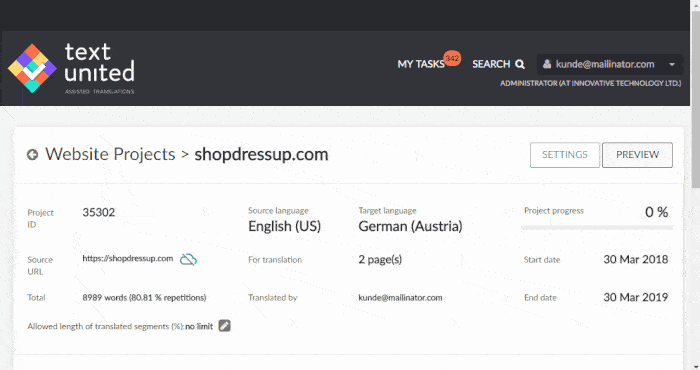Click the shopdressup.com project title

(x=261, y=154)
